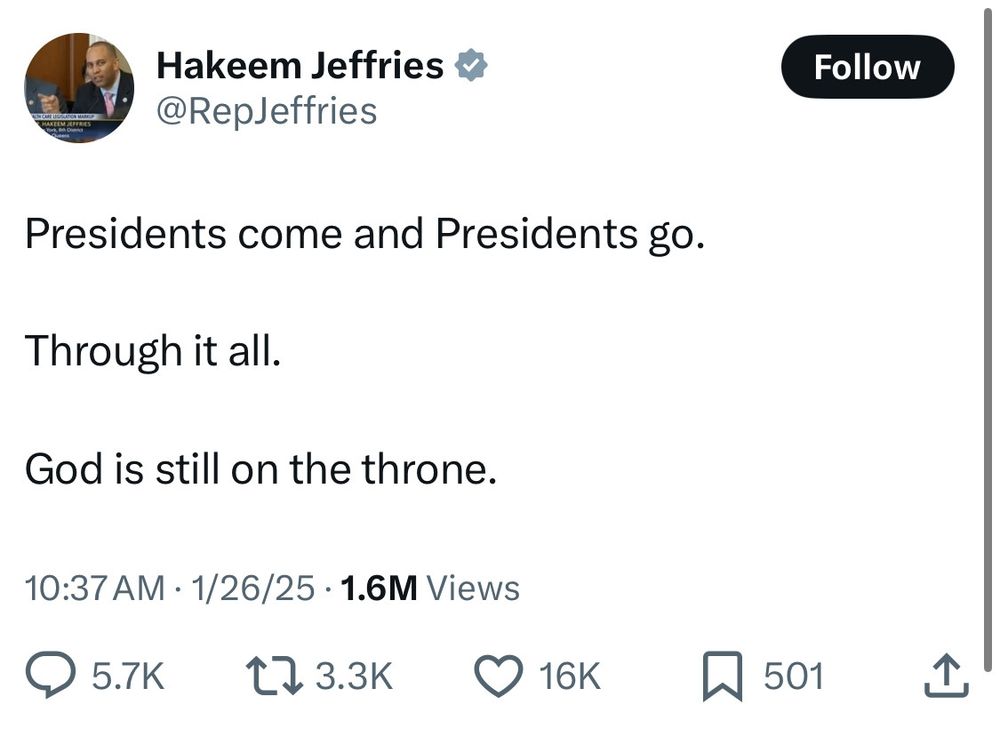Select the 1/26/25 date text

[x=254, y=588]
